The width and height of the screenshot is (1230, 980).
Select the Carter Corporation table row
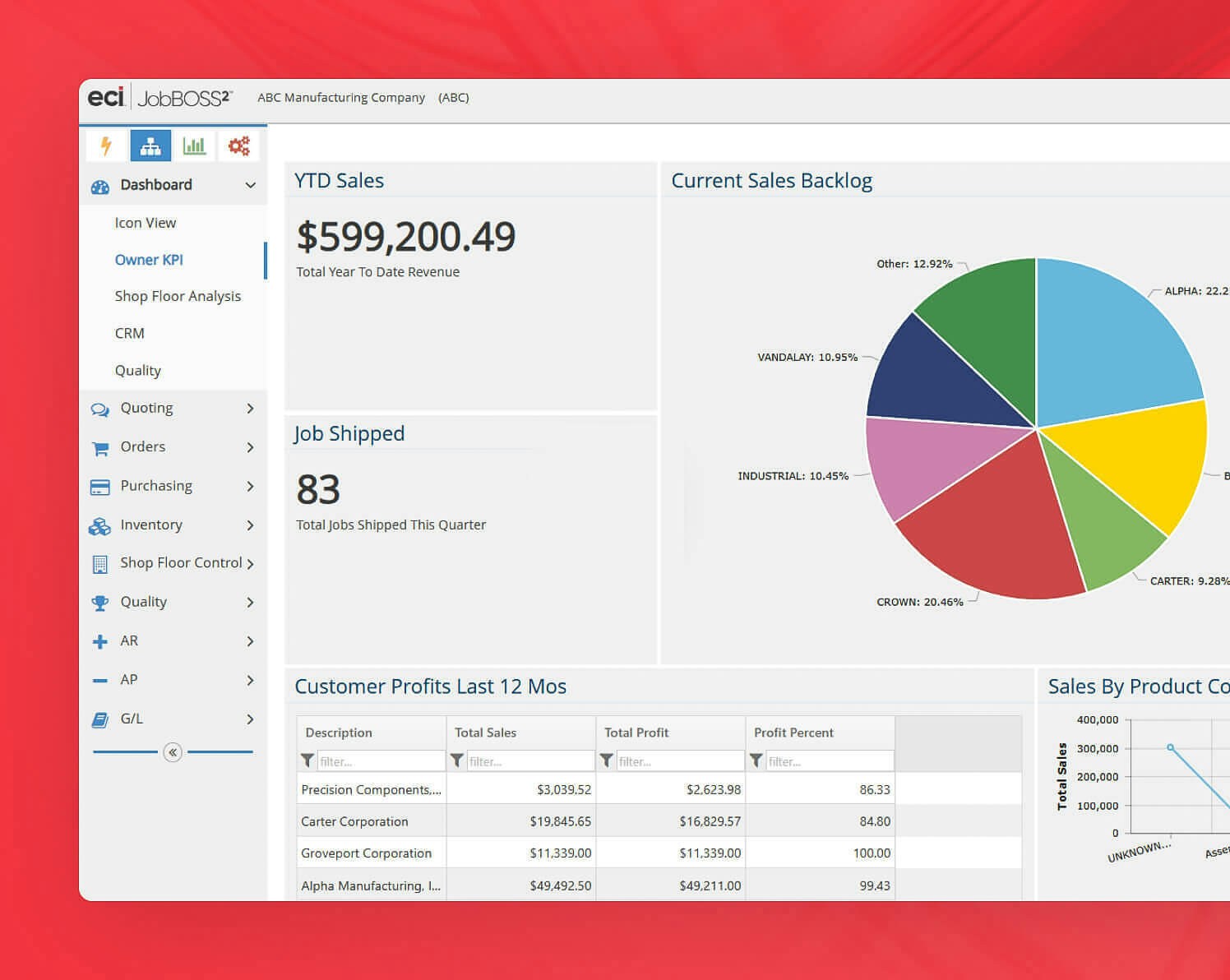pos(659,821)
